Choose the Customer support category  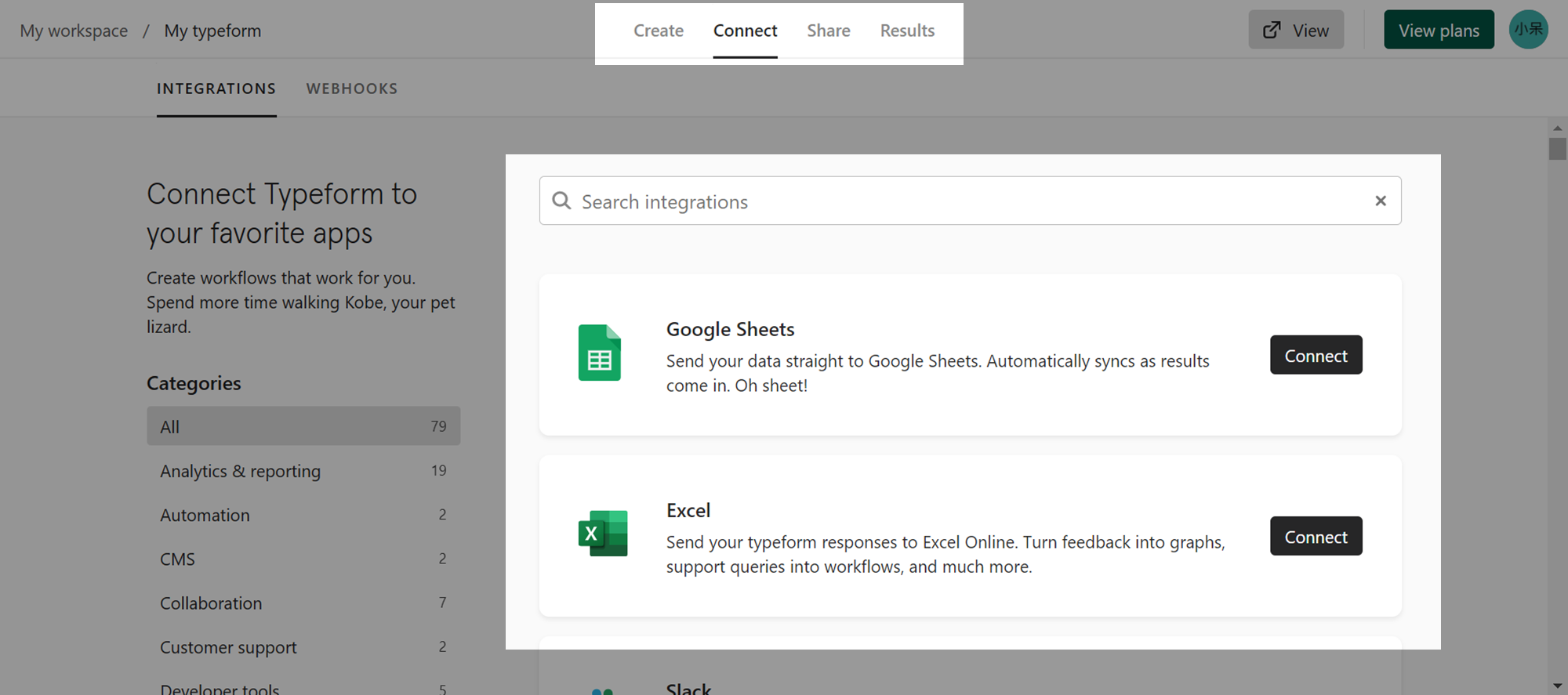[303, 647]
